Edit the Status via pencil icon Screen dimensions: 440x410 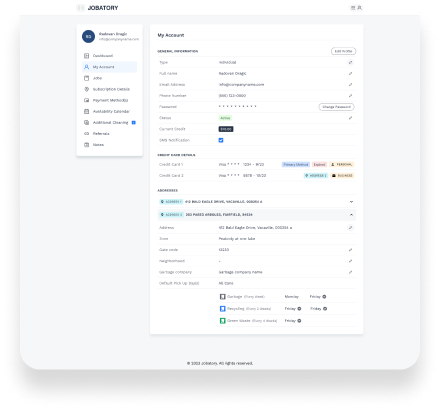(350, 118)
